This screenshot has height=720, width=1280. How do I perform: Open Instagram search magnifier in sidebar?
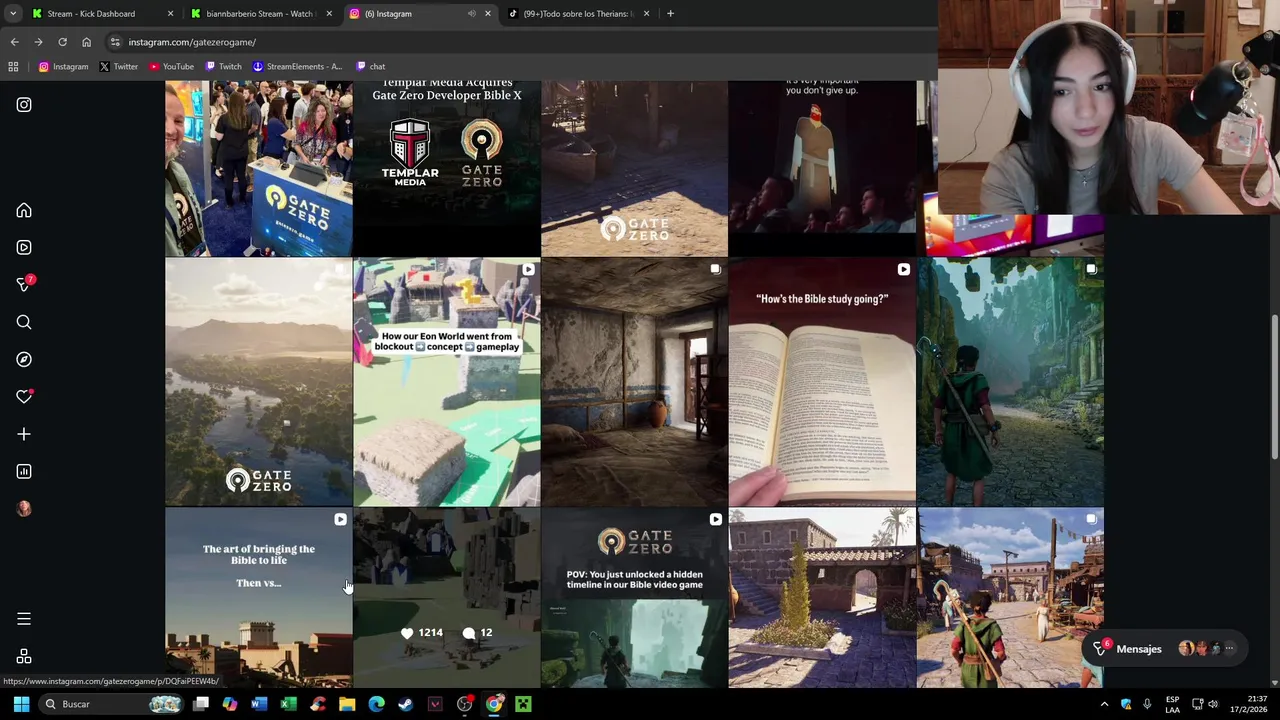point(24,322)
